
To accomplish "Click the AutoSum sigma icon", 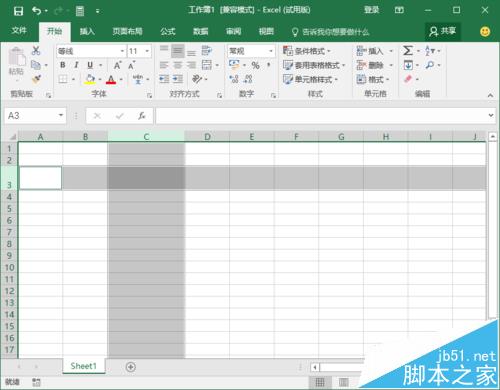I will pos(408,51).
